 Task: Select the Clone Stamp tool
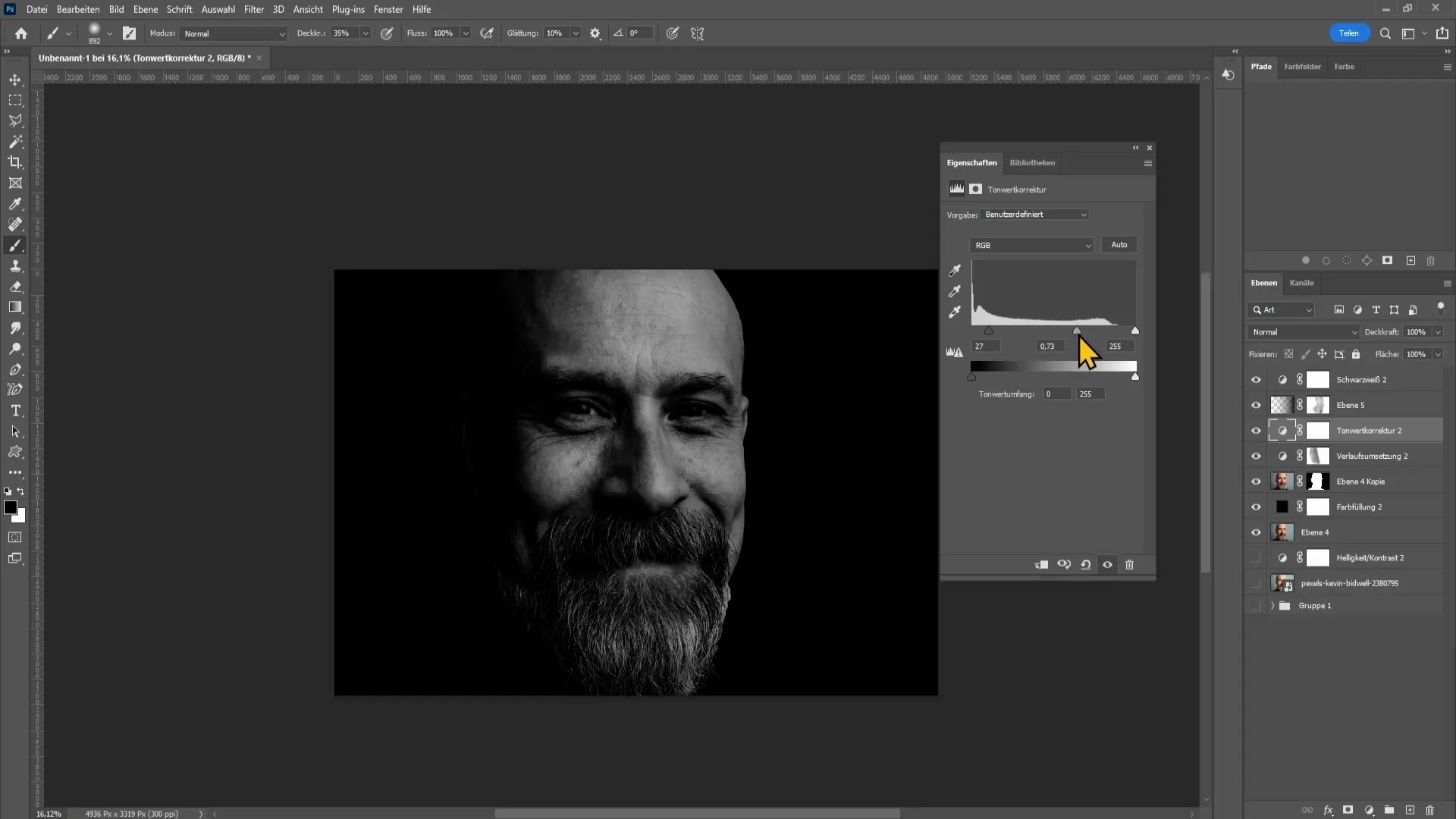[15, 266]
